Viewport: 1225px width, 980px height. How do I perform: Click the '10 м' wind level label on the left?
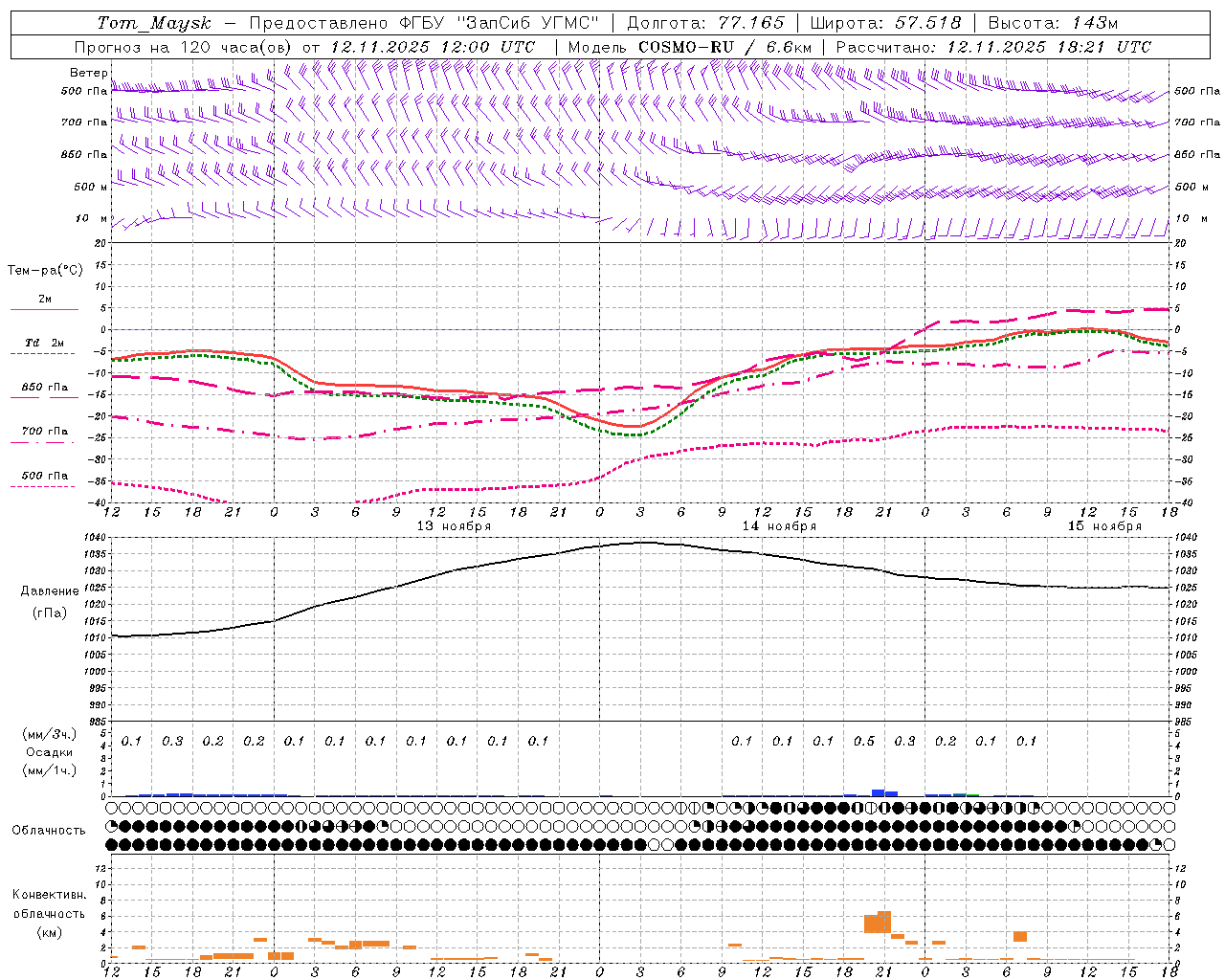coord(92,218)
